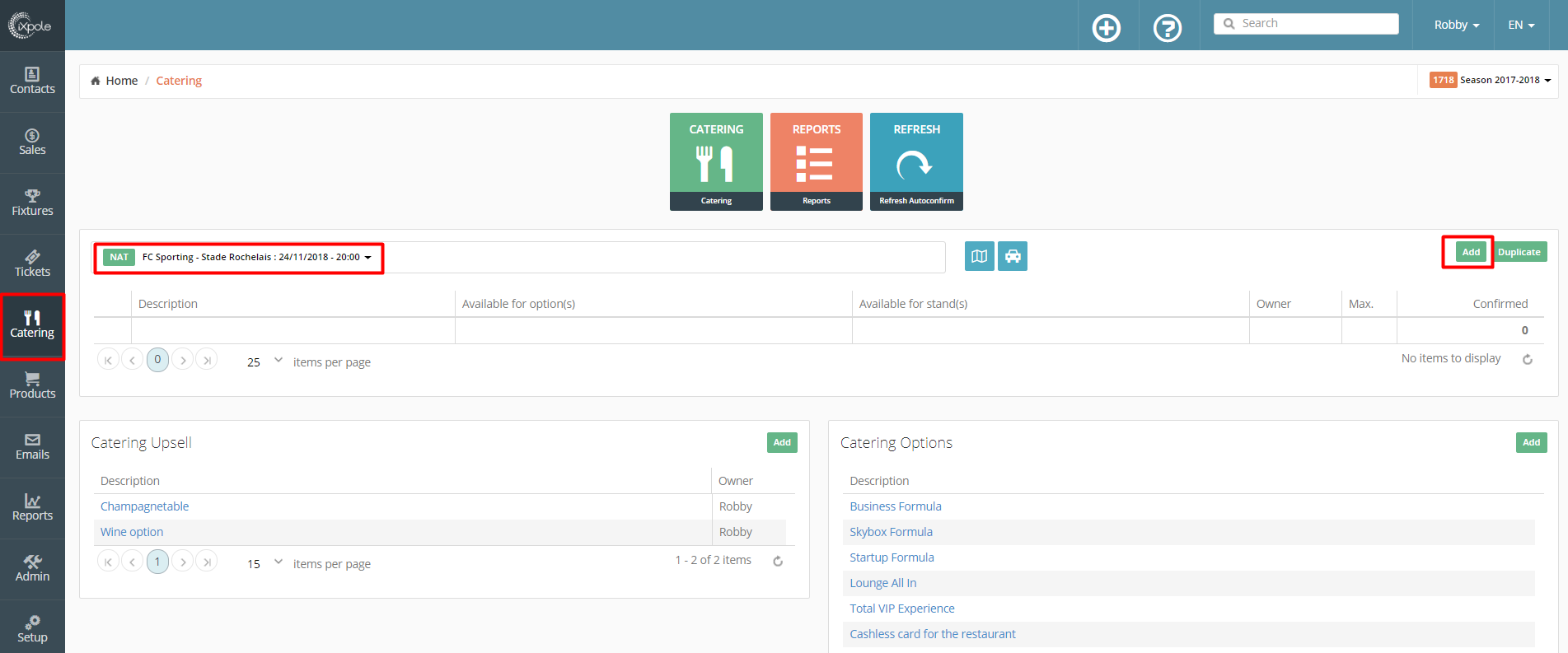Open Admin in the sidebar
The width and height of the screenshot is (1568, 653).
[x=32, y=568]
